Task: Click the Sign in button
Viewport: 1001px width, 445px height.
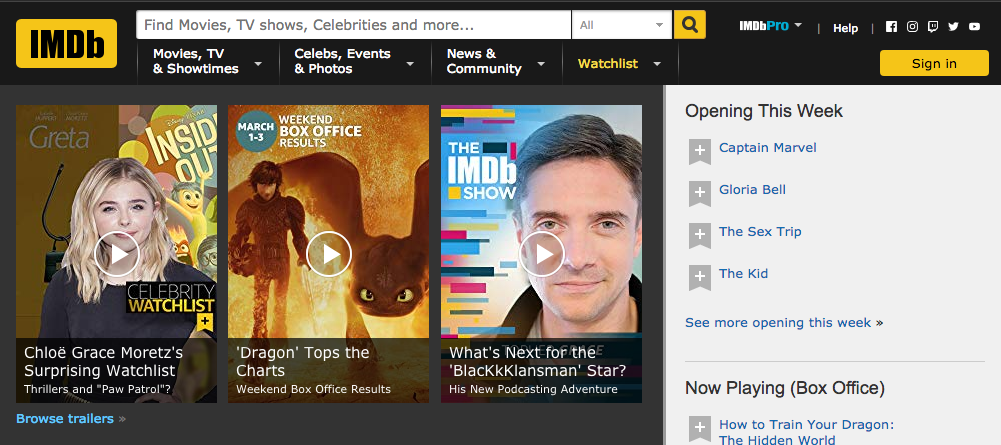Action: click(x=934, y=63)
